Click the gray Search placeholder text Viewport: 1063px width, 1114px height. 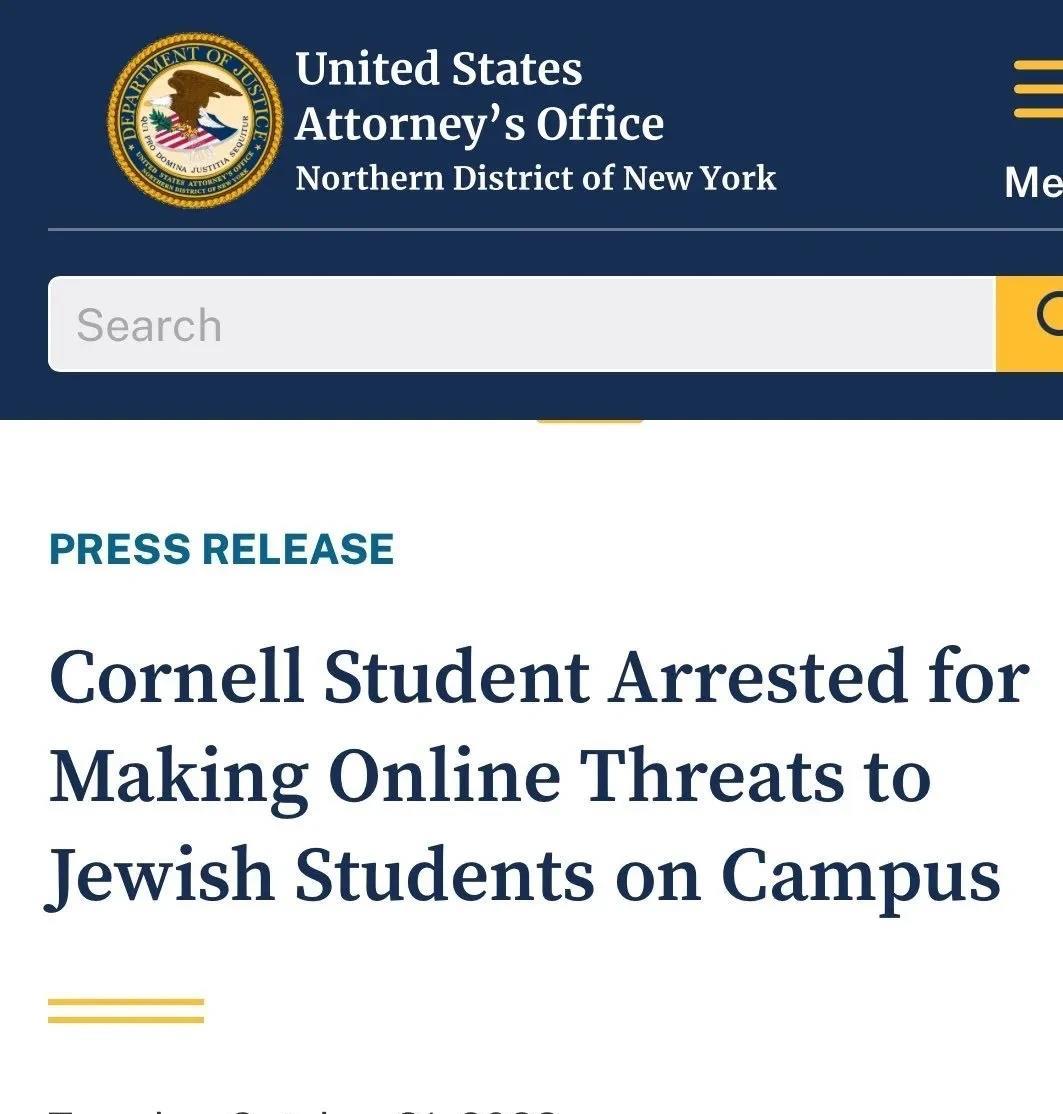tap(149, 325)
